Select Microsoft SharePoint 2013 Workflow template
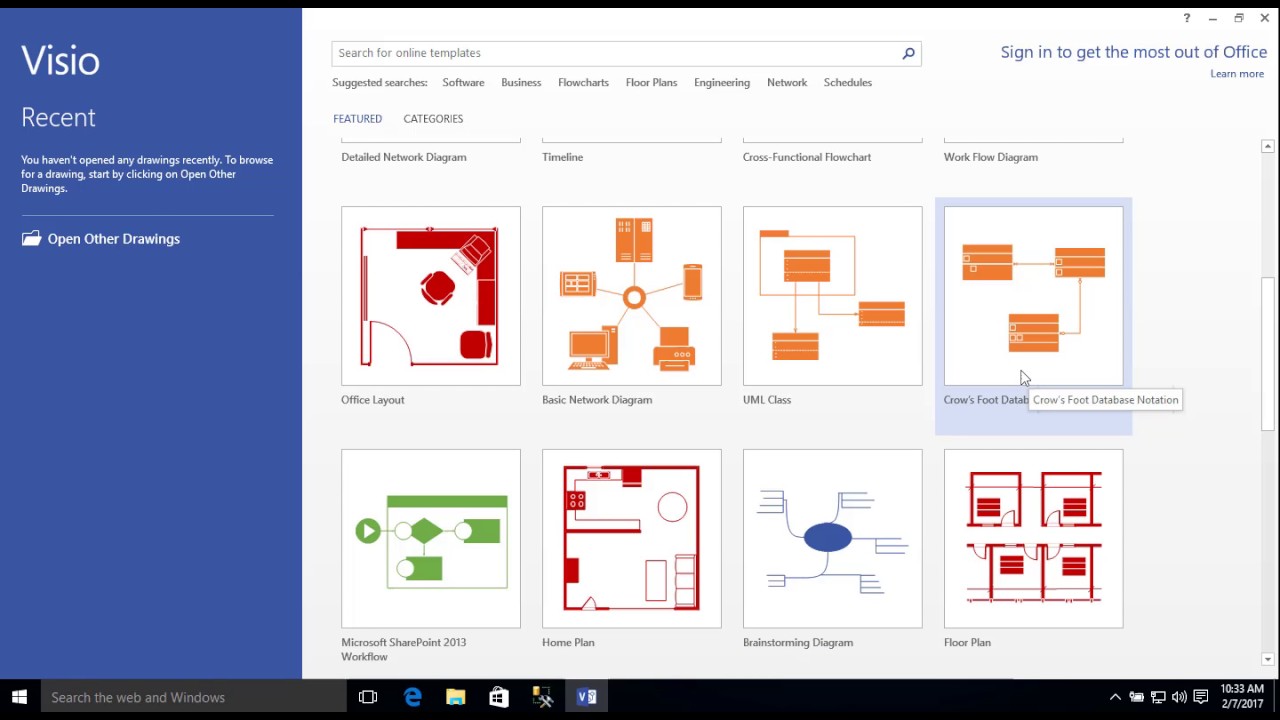This screenshot has width=1280, height=720. (x=431, y=539)
